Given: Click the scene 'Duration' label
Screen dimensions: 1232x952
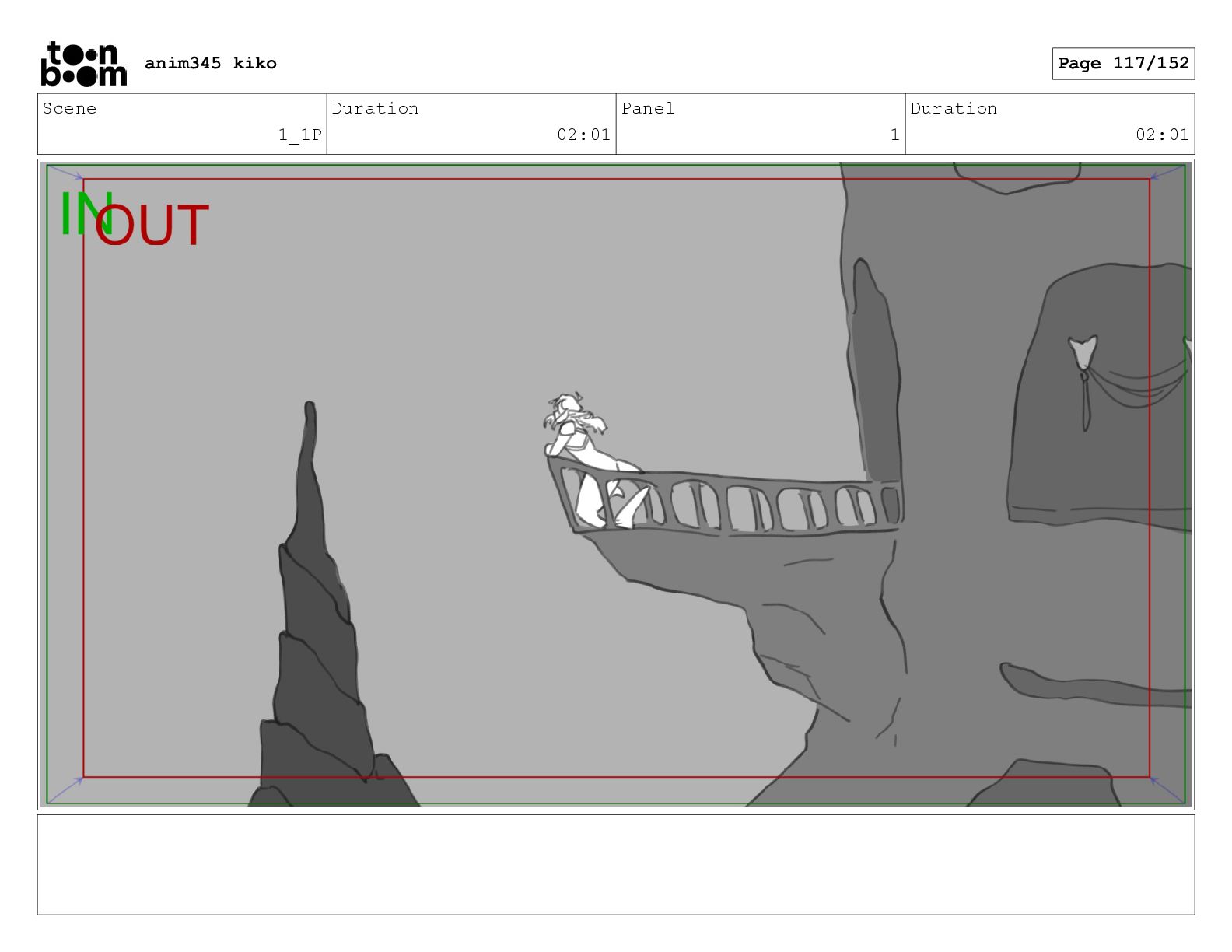Looking at the screenshot, I should 375,108.
